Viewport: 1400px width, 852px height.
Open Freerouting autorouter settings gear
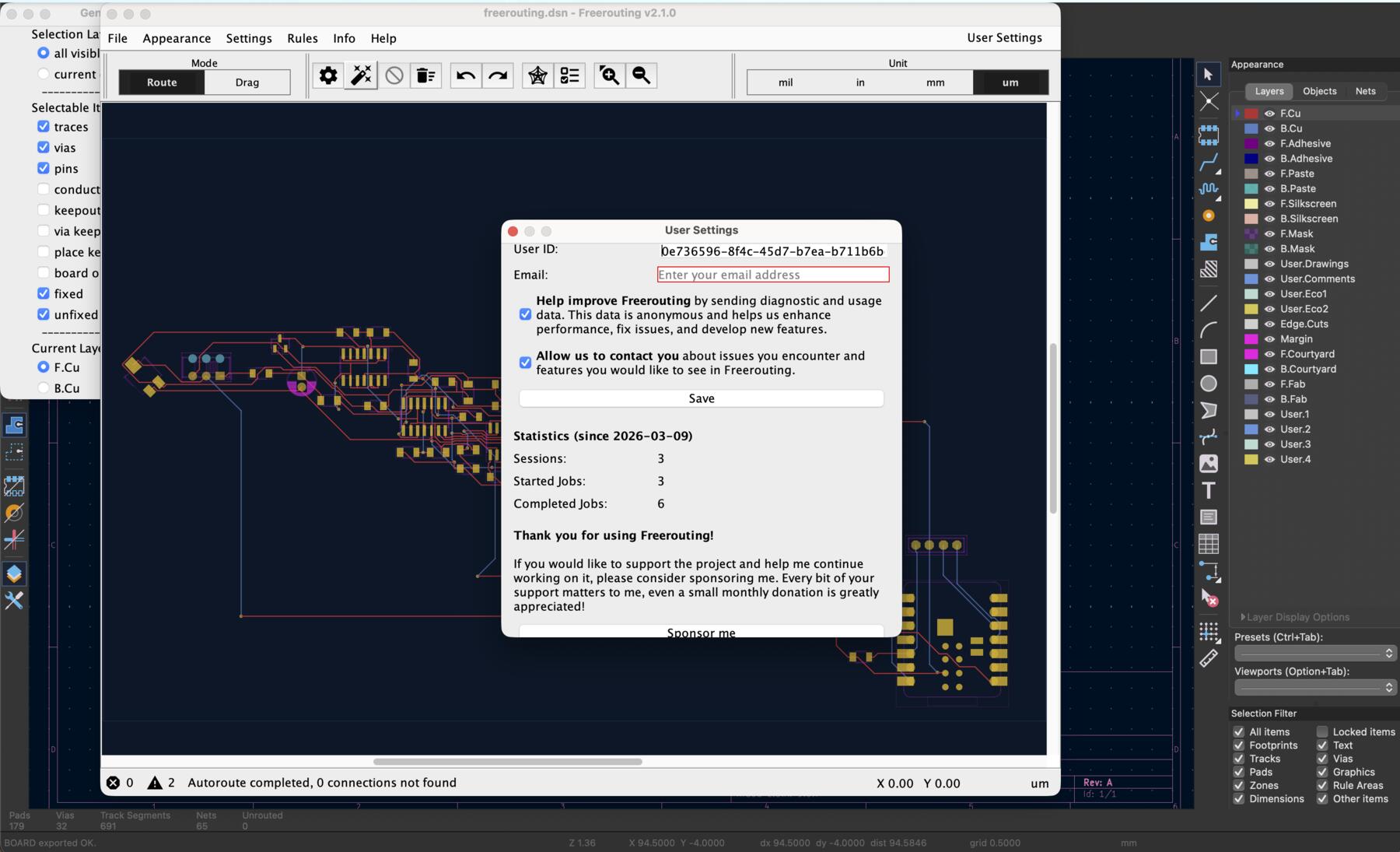pos(328,75)
